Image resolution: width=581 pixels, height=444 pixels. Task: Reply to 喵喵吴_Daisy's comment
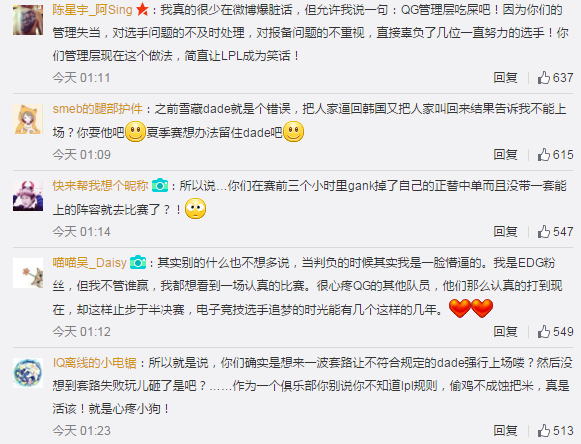505,331
